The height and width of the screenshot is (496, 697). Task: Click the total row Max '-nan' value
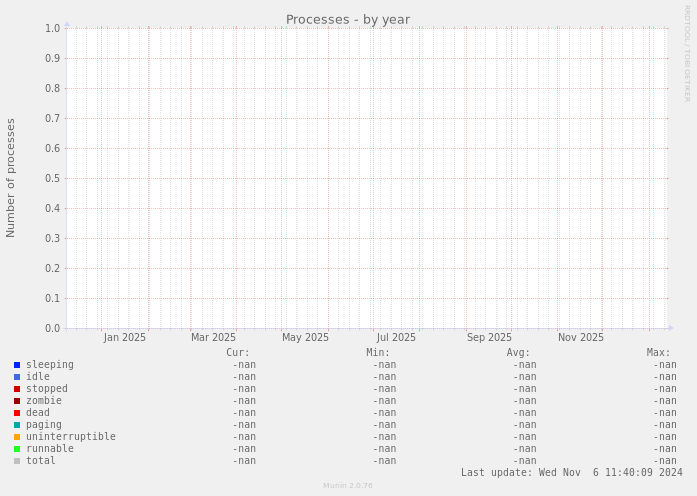[665, 461]
